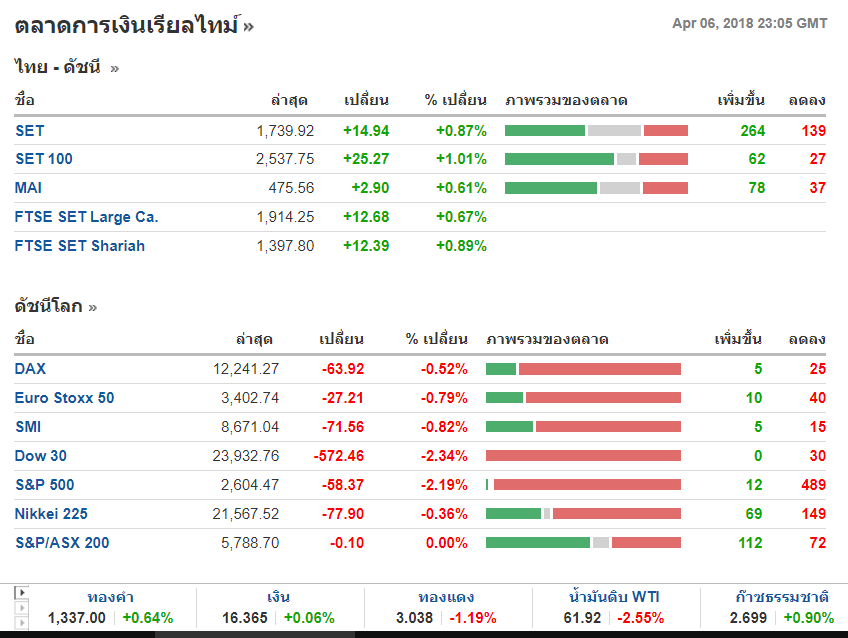Open the น้ำมันดิบ WTI commodity ticker
This screenshot has height=638, width=848.
pos(612,597)
